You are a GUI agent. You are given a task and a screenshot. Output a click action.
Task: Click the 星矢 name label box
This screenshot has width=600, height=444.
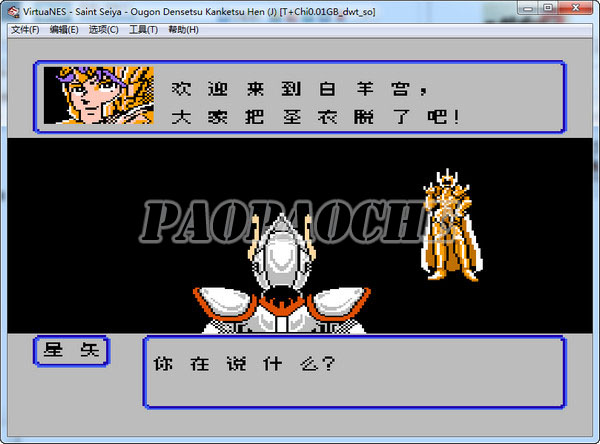coord(72,351)
